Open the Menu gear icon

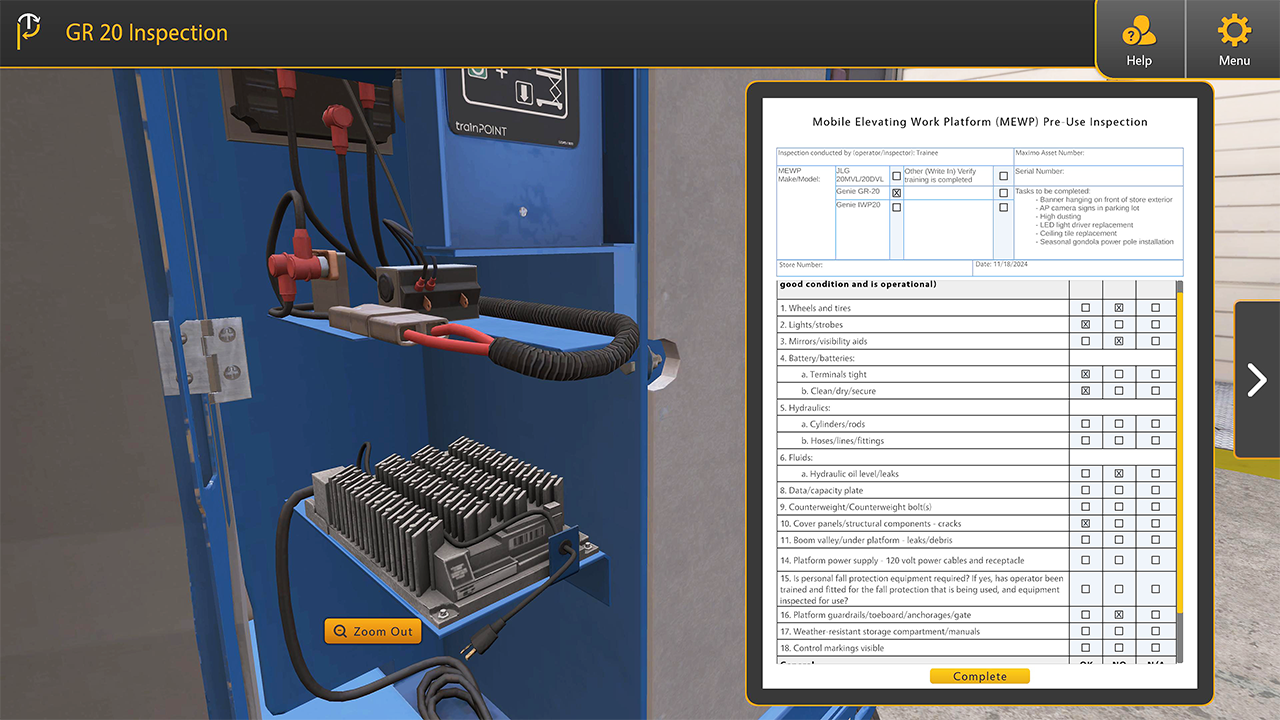point(1234,40)
